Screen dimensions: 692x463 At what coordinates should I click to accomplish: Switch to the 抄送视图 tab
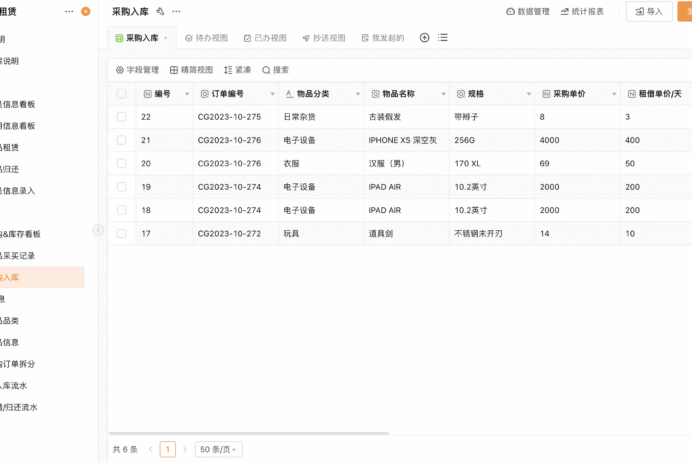324,38
